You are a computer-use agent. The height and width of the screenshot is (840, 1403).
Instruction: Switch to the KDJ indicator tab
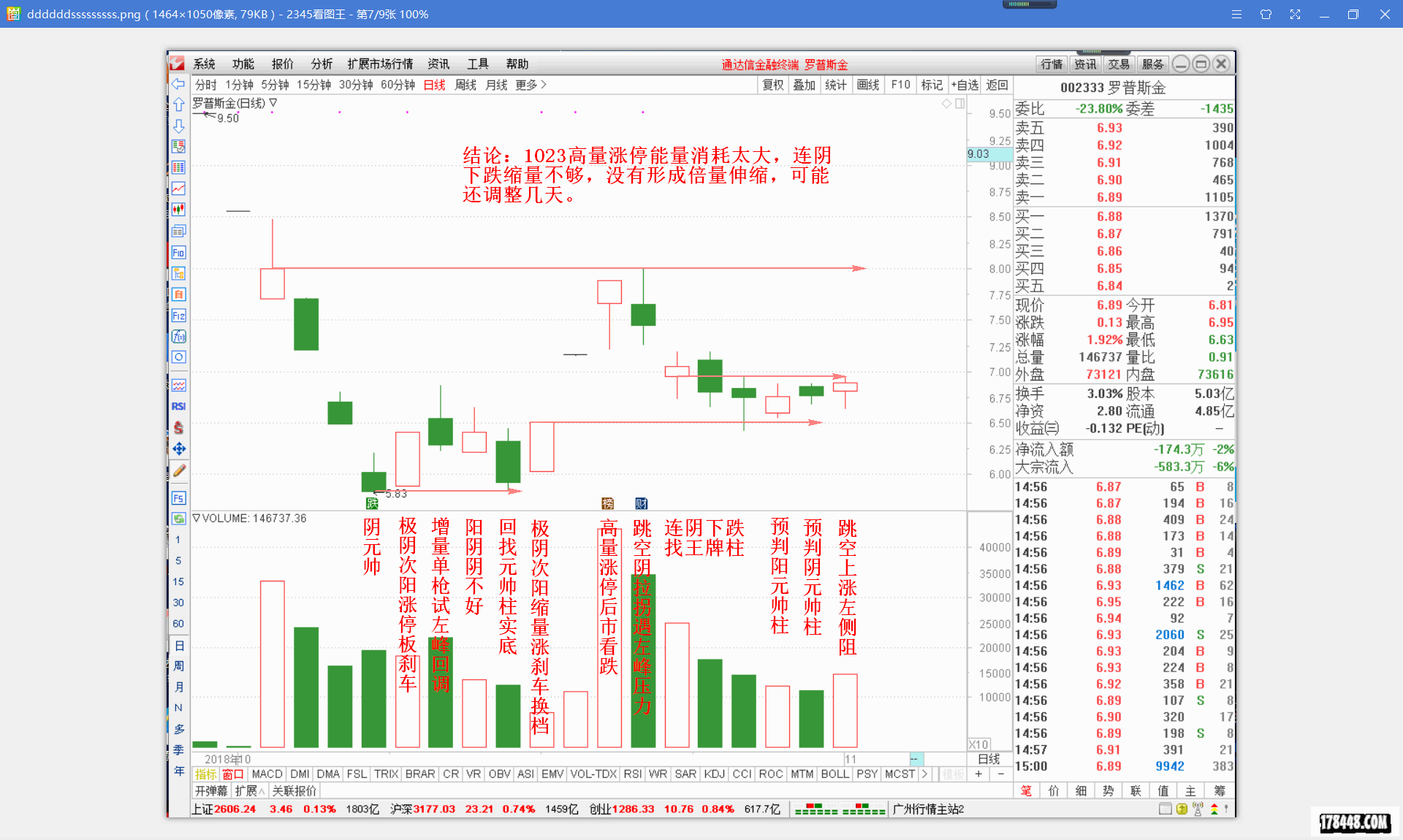(x=714, y=774)
